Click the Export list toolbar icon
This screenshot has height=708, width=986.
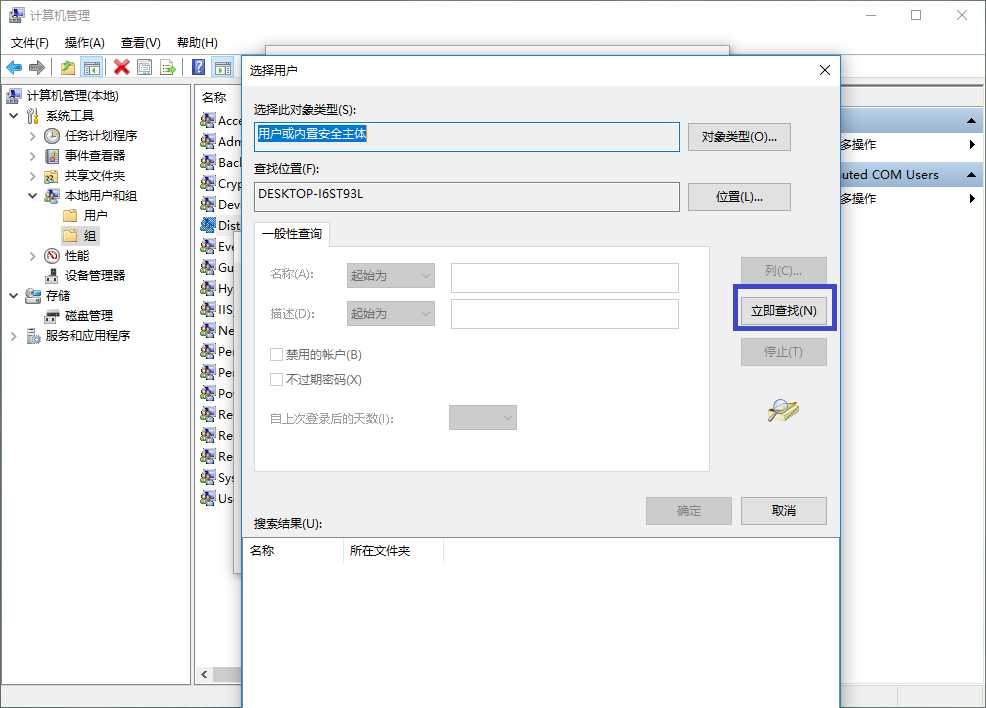[168, 67]
